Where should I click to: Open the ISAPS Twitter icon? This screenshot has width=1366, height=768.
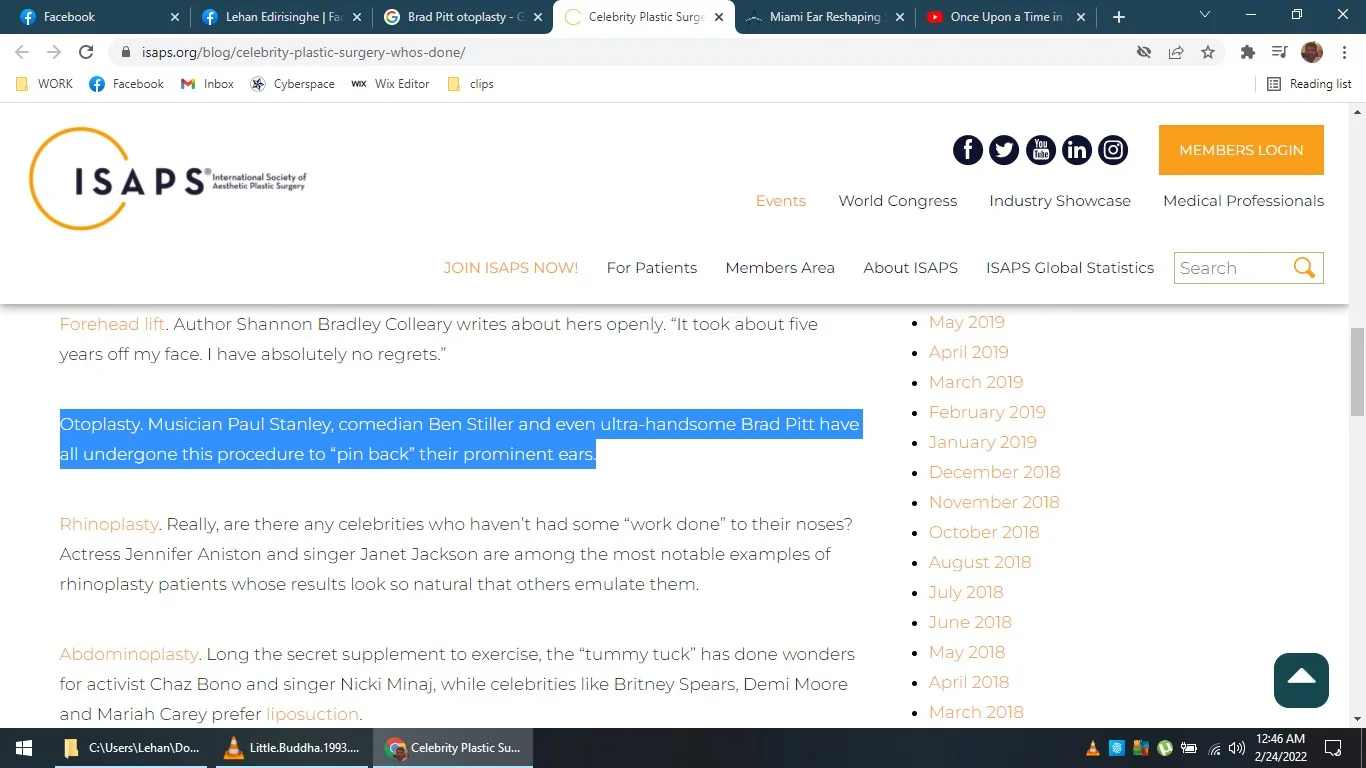(1004, 150)
